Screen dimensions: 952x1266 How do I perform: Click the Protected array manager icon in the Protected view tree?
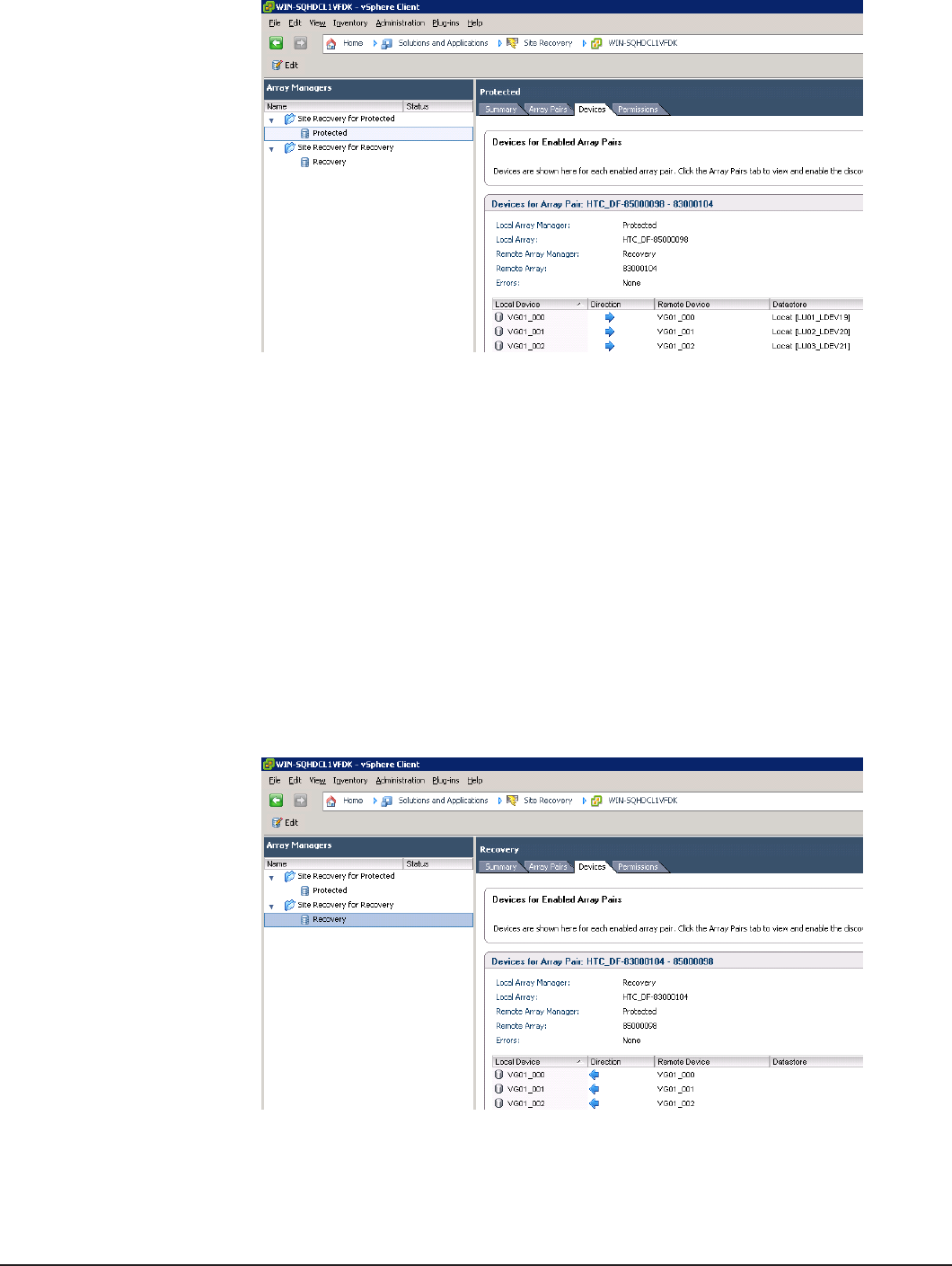(305, 133)
